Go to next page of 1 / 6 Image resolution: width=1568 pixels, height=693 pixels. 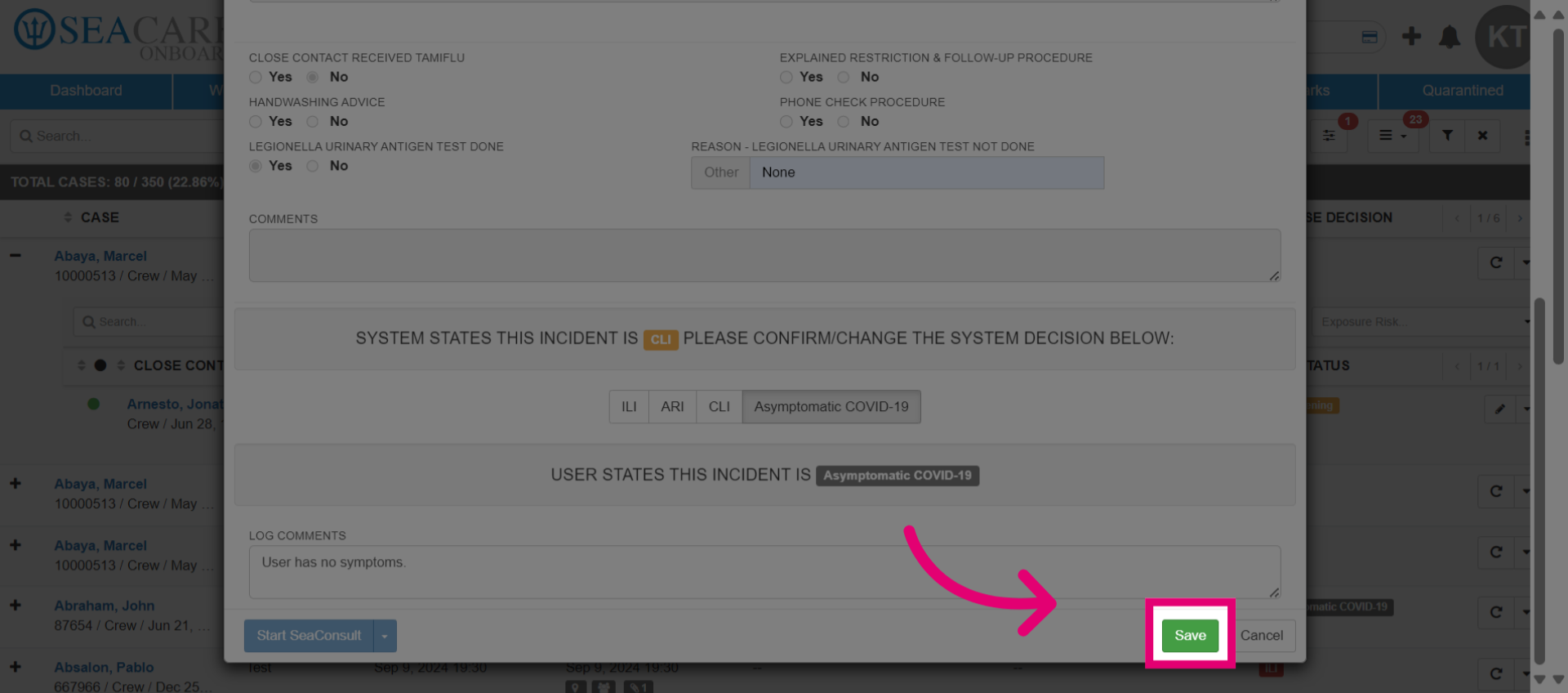[1519, 218]
